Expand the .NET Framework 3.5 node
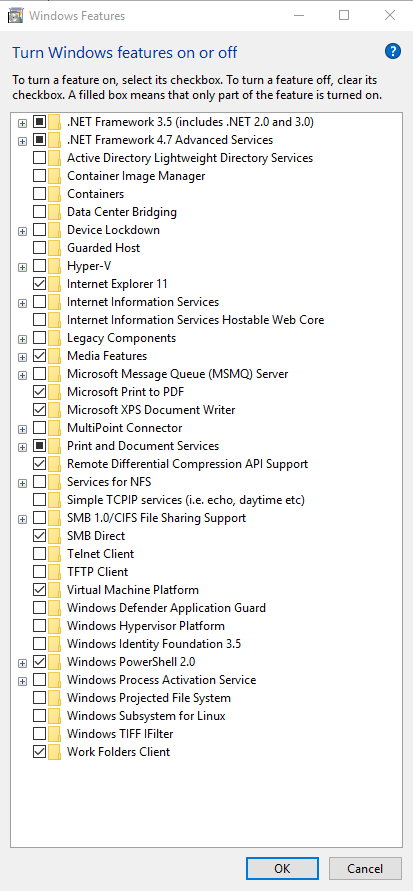Viewport: 413px width, 891px height. pyautogui.click(x=22, y=123)
